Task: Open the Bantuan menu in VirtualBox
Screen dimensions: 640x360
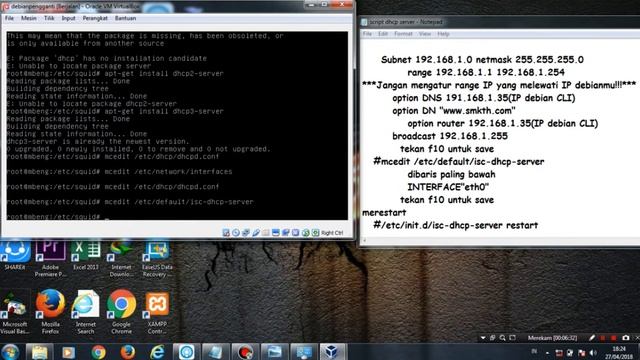Action: pos(125,18)
